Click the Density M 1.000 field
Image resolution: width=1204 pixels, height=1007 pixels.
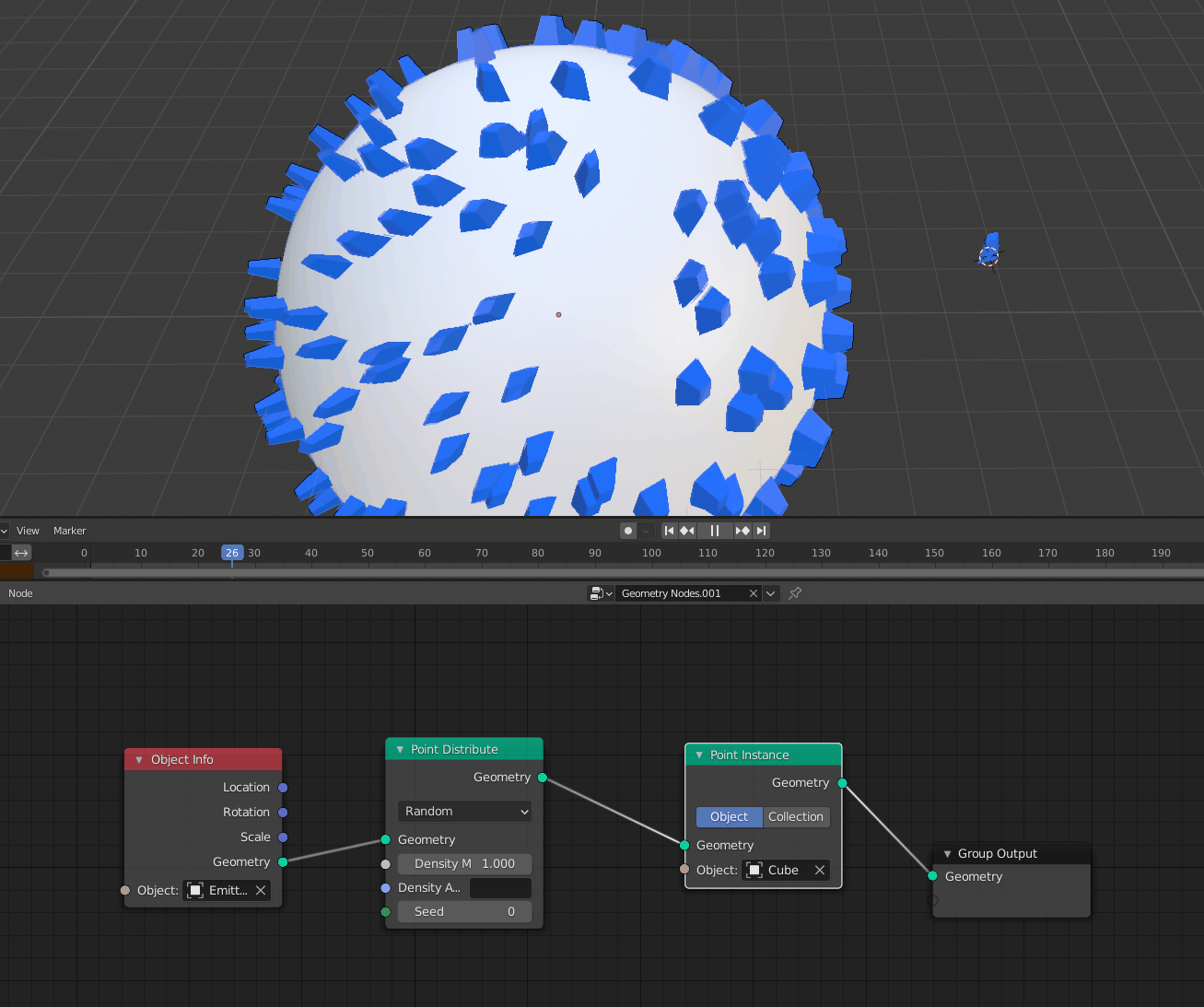point(464,864)
